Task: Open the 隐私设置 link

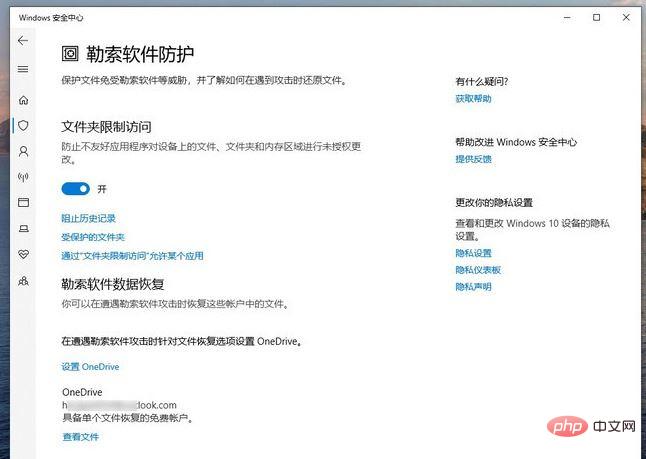Action: [473, 253]
